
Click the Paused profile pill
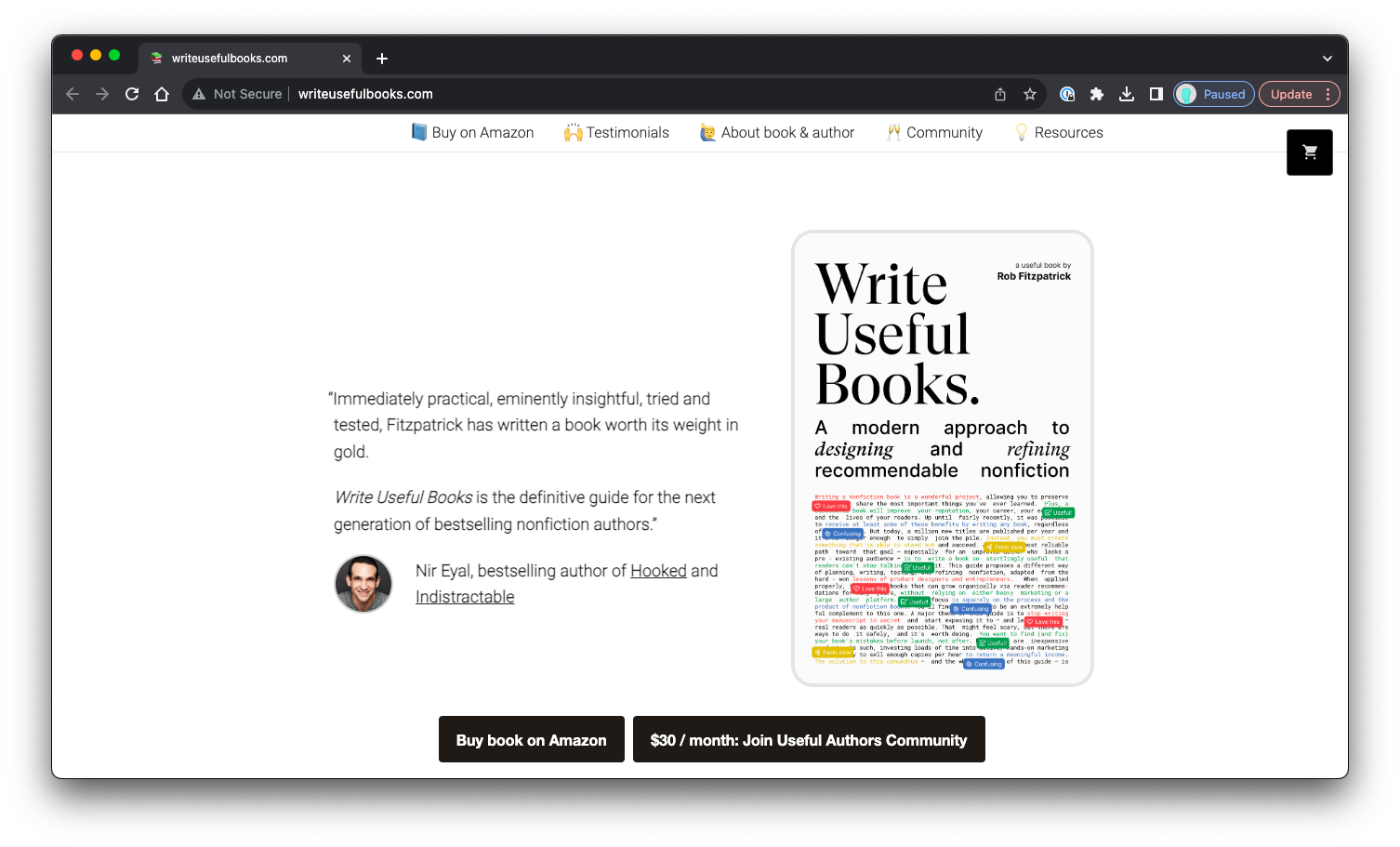point(1213,94)
